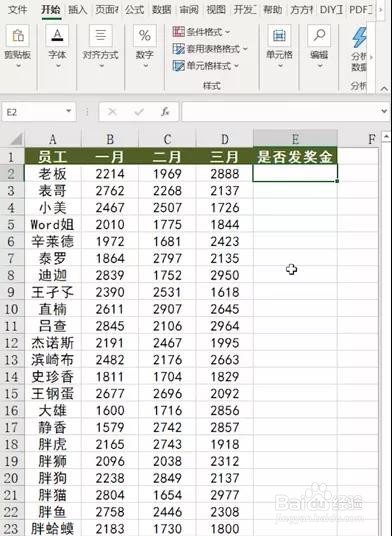Viewport: 392px width, 536px height.
Task: Select column B header
Action: click(110, 139)
